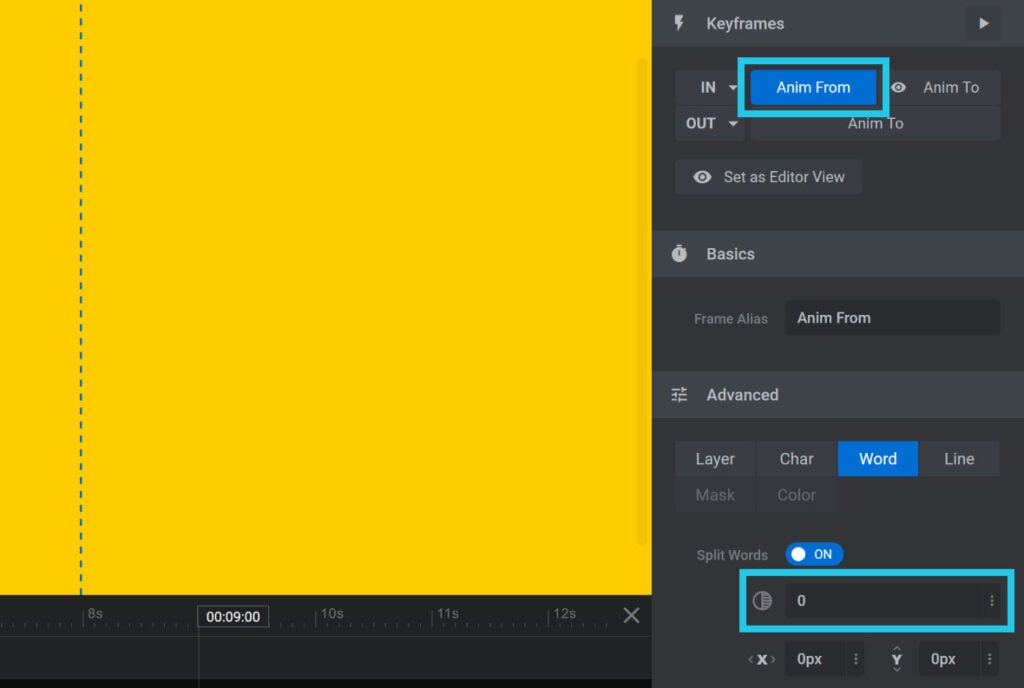Screen dimensions: 1024x688
Task: Click the Keyframes panel lightning bolt icon
Action: 679,23
